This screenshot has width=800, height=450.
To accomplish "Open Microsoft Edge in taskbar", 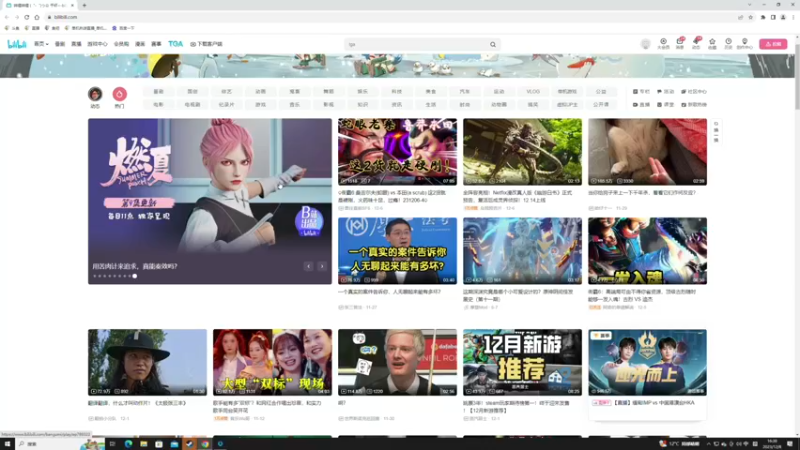I will point(128,444).
